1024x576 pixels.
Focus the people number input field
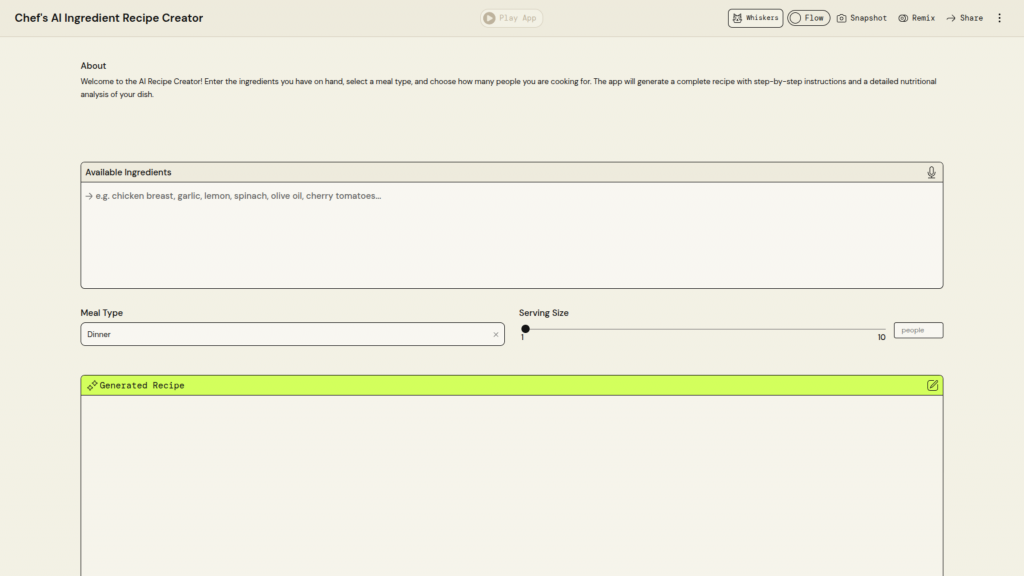tap(917, 330)
